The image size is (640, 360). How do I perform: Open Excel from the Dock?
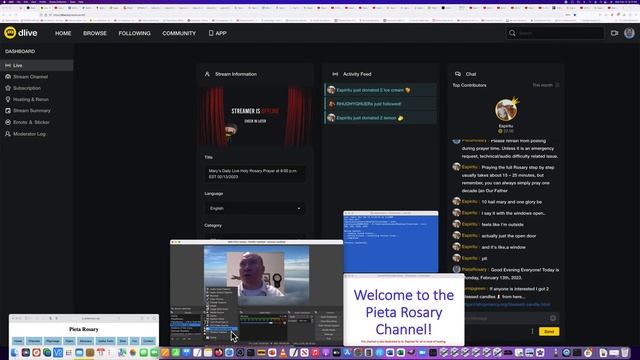click(x=400, y=353)
